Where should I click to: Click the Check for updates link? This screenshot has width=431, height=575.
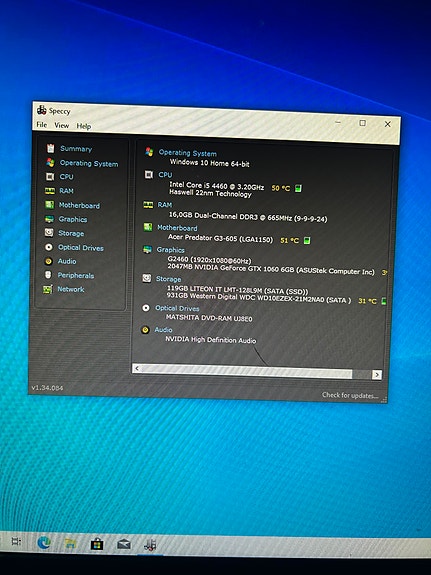tap(350, 395)
